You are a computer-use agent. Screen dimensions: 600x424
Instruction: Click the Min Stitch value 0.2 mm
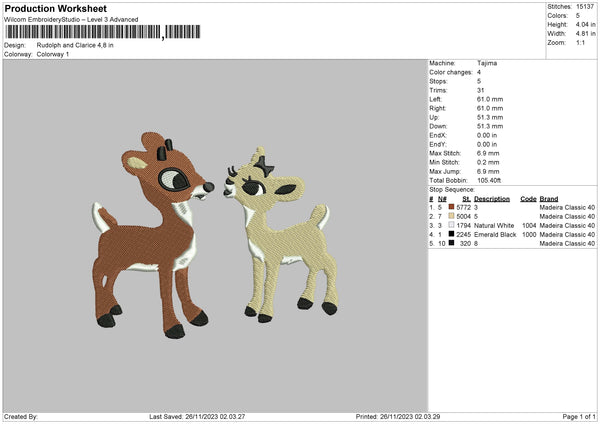coord(488,162)
